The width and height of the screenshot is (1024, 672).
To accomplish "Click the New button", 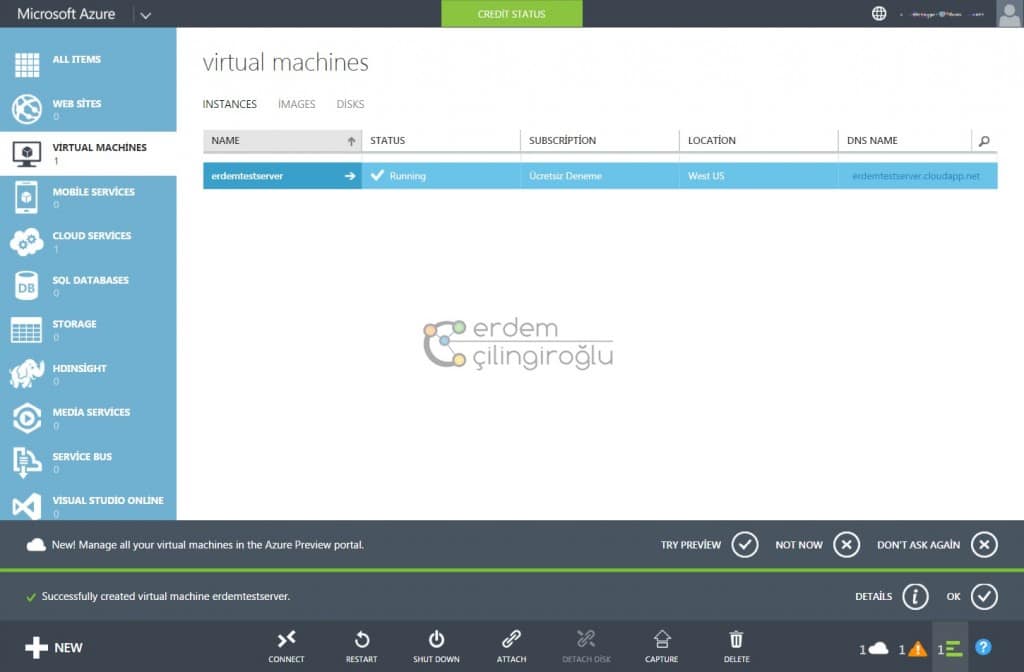I will [54, 647].
